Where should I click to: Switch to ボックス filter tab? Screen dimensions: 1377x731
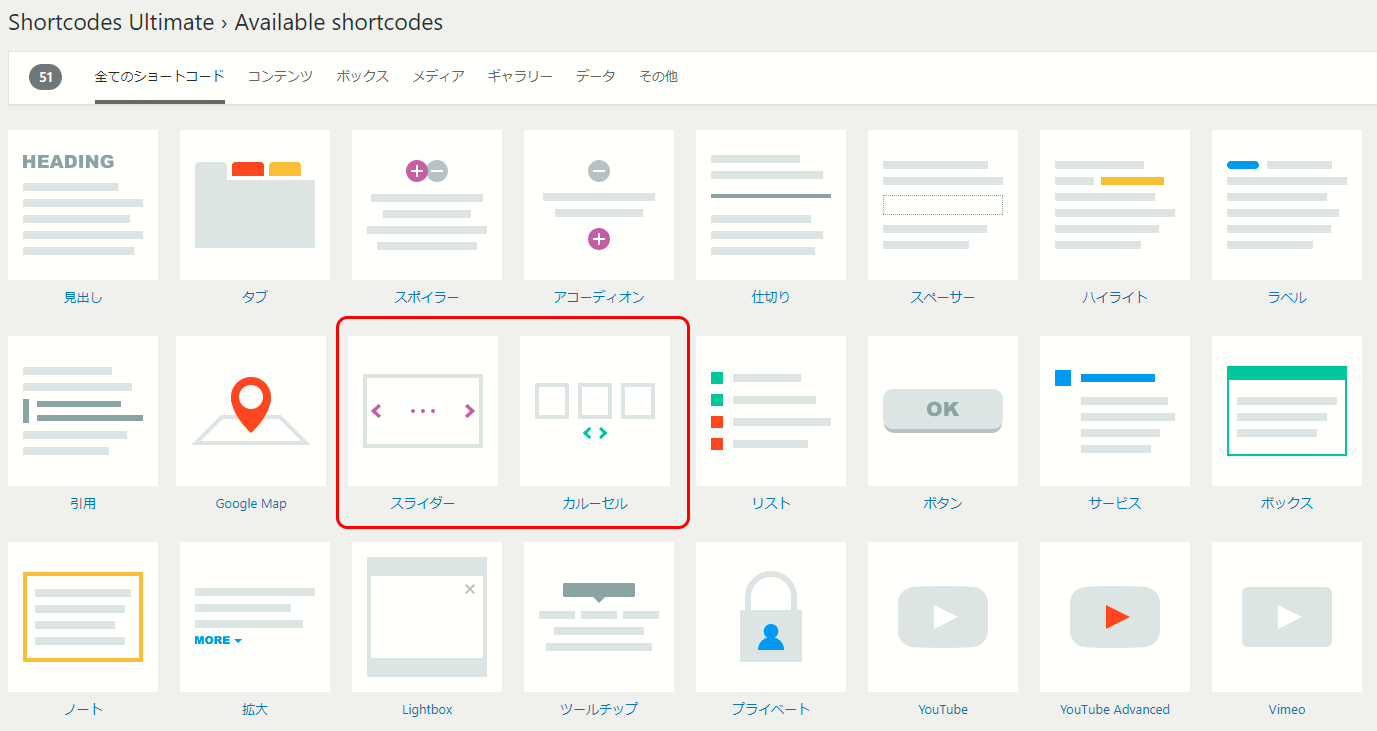(x=363, y=76)
